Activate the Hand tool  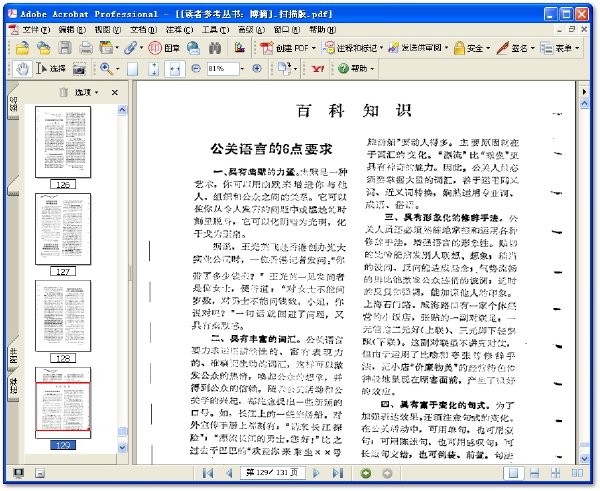(x=22, y=69)
